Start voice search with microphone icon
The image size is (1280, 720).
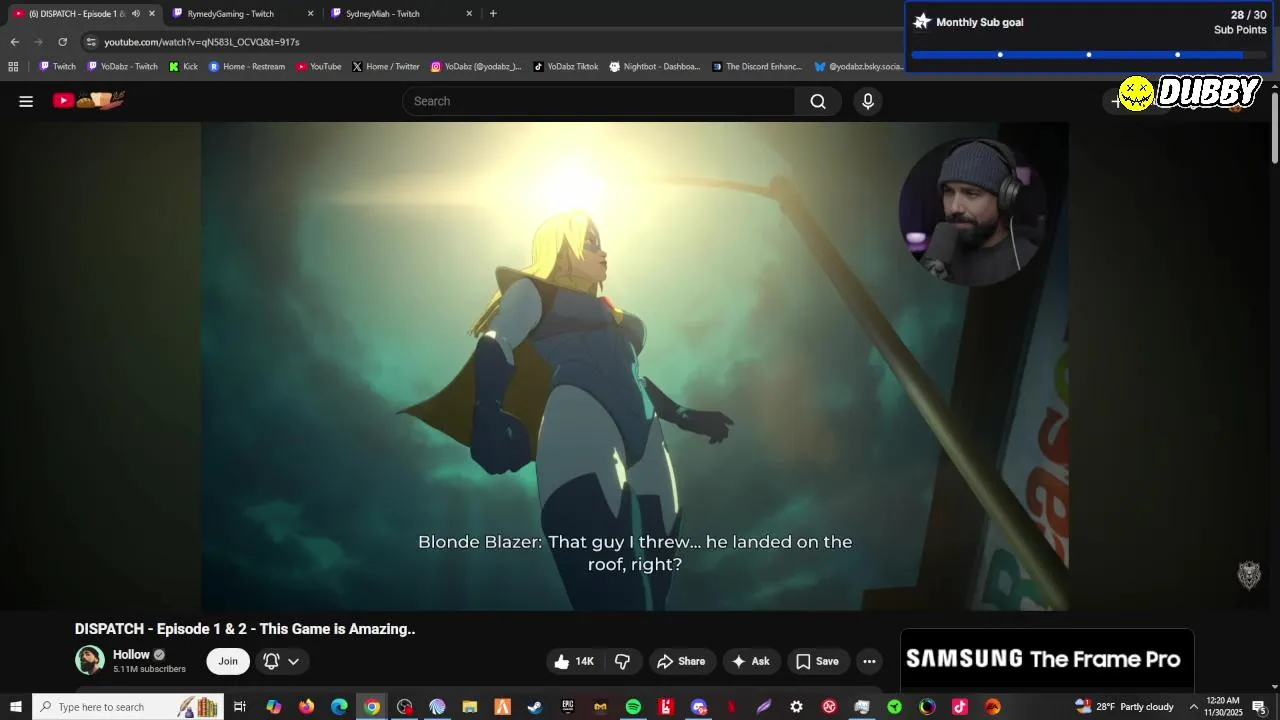(868, 101)
